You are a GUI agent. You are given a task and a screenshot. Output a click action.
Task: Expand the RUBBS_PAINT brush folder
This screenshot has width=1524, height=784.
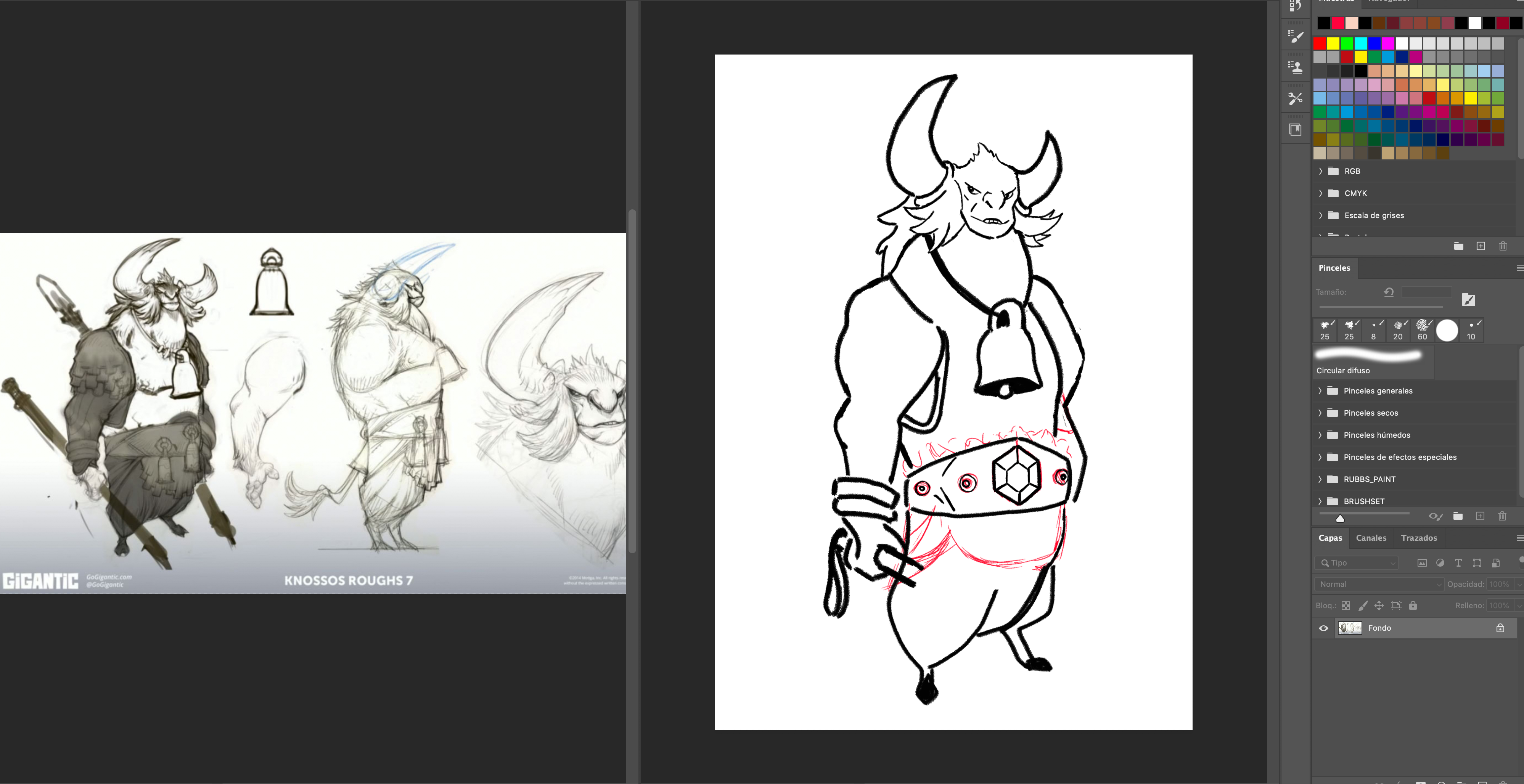pyautogui.click(x=1320, y=479)
